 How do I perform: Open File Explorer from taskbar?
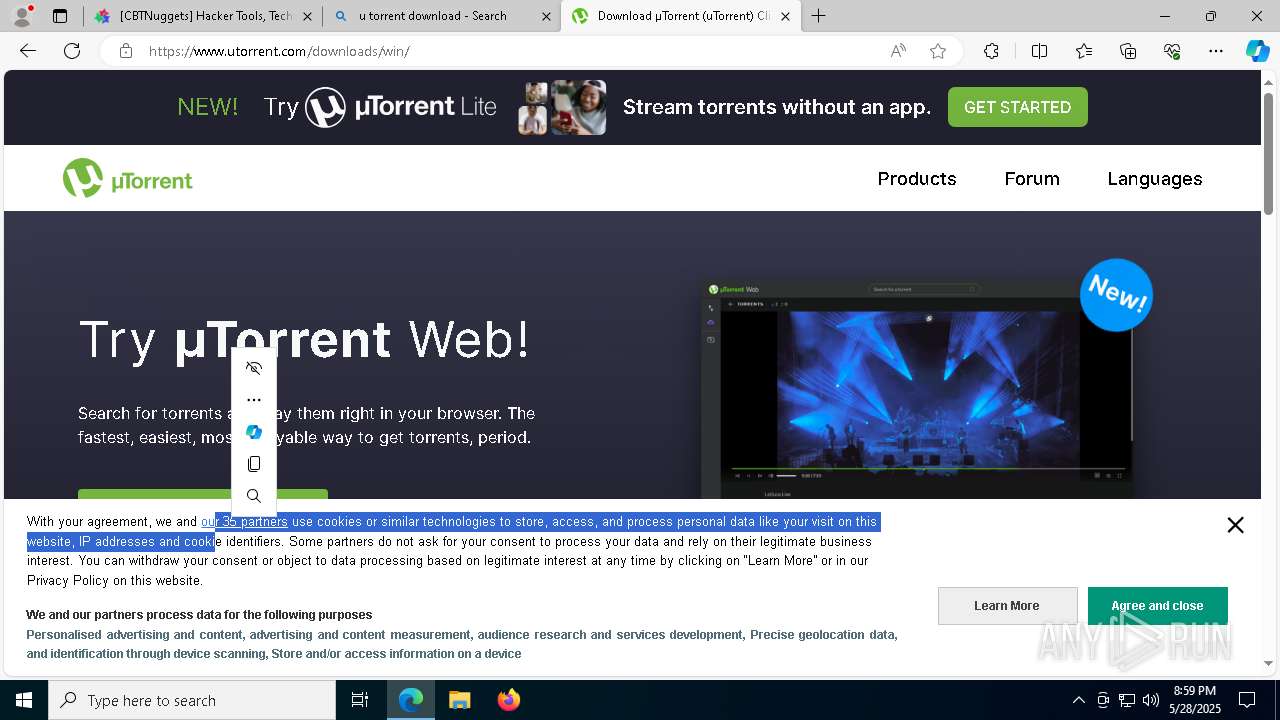(x=459, y=700)
